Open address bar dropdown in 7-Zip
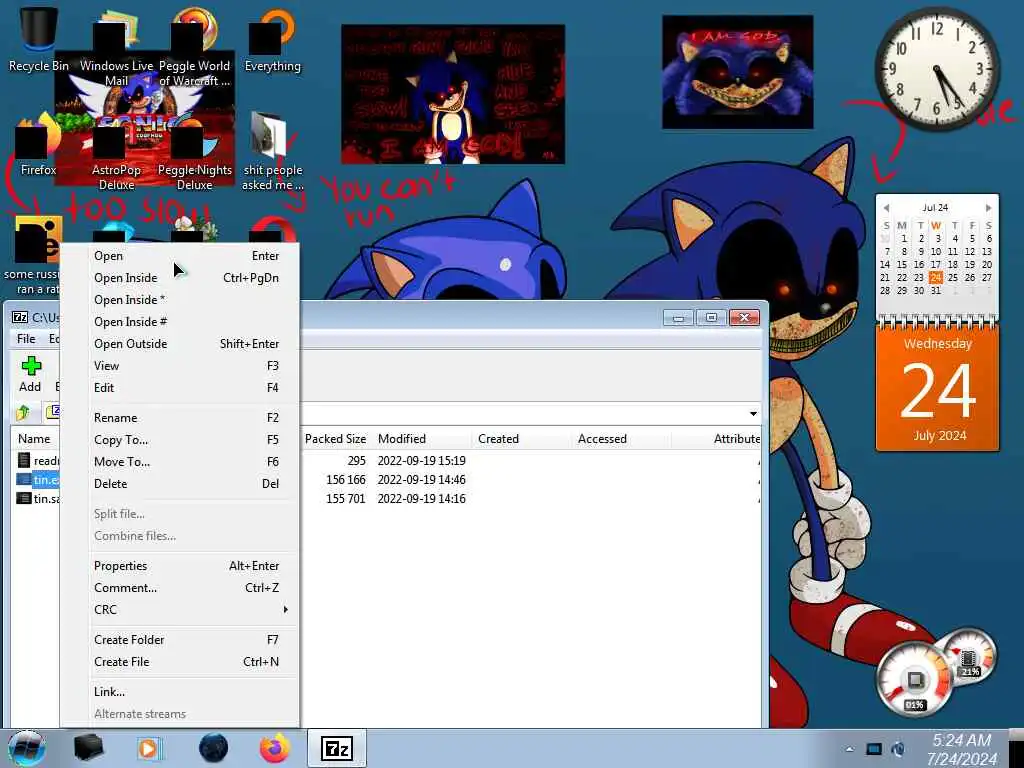The width and height of the screenshot is (1024, 768). coord(753,413)
